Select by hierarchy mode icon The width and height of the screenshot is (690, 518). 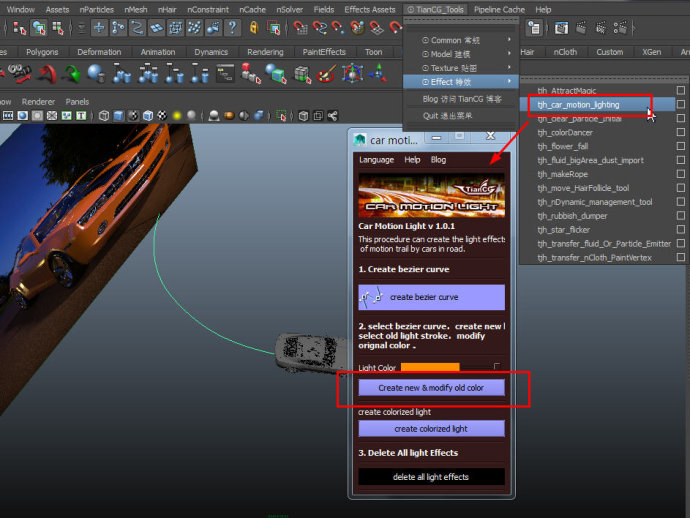19,28
